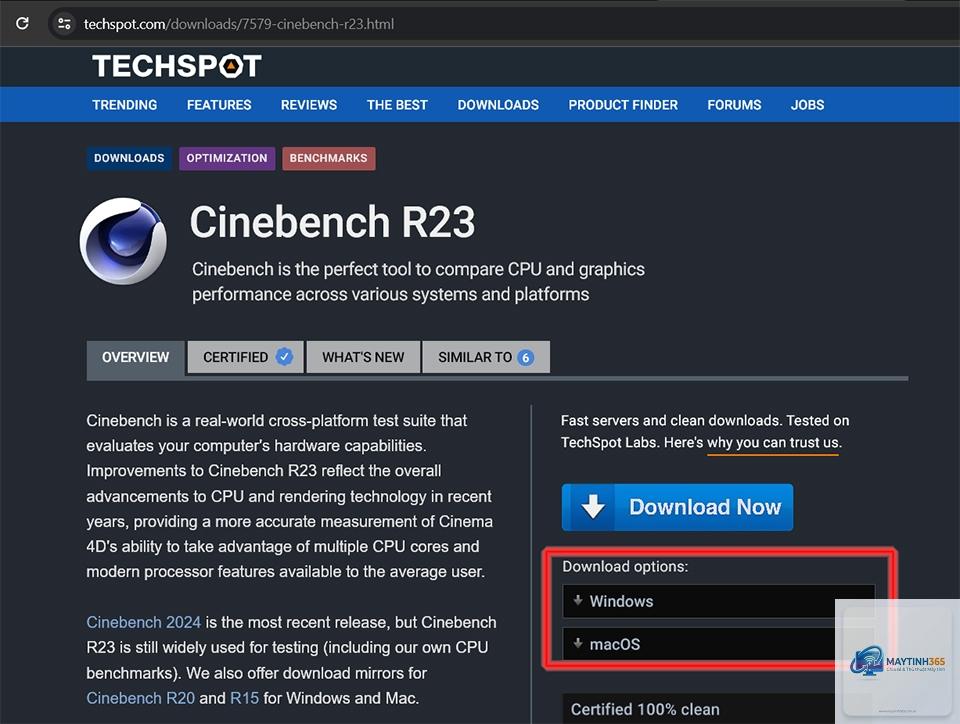
Task: Open the JOBS navigation item
Action: click(808, 105)
